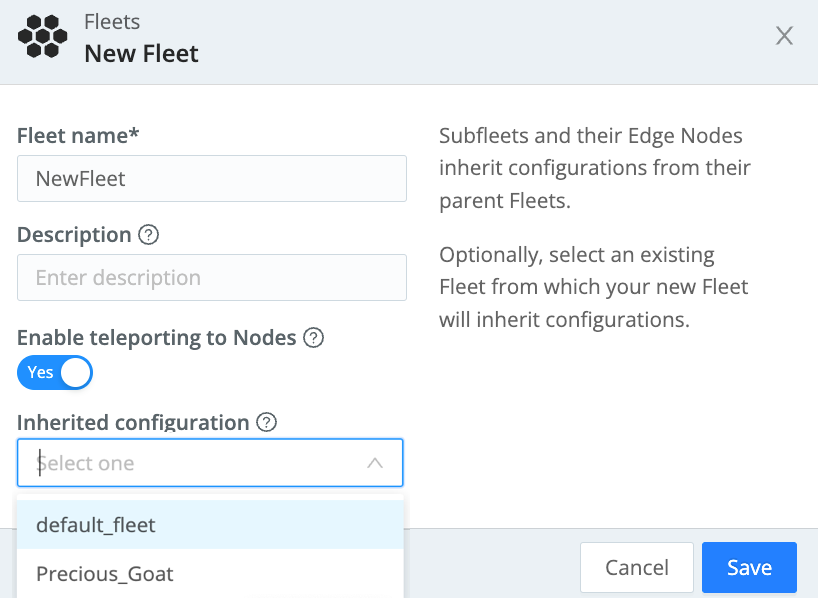This screenshot has width=818, height=598.
Task: Choose Precious_Goat as inherited configuration
Action: pyautogui.click(x=104, y=573)
